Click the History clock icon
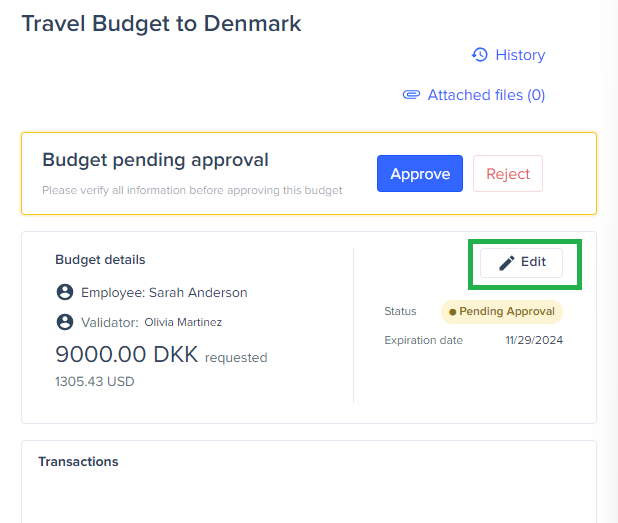This screenshot has width=618, height=523. coord(480,55)
